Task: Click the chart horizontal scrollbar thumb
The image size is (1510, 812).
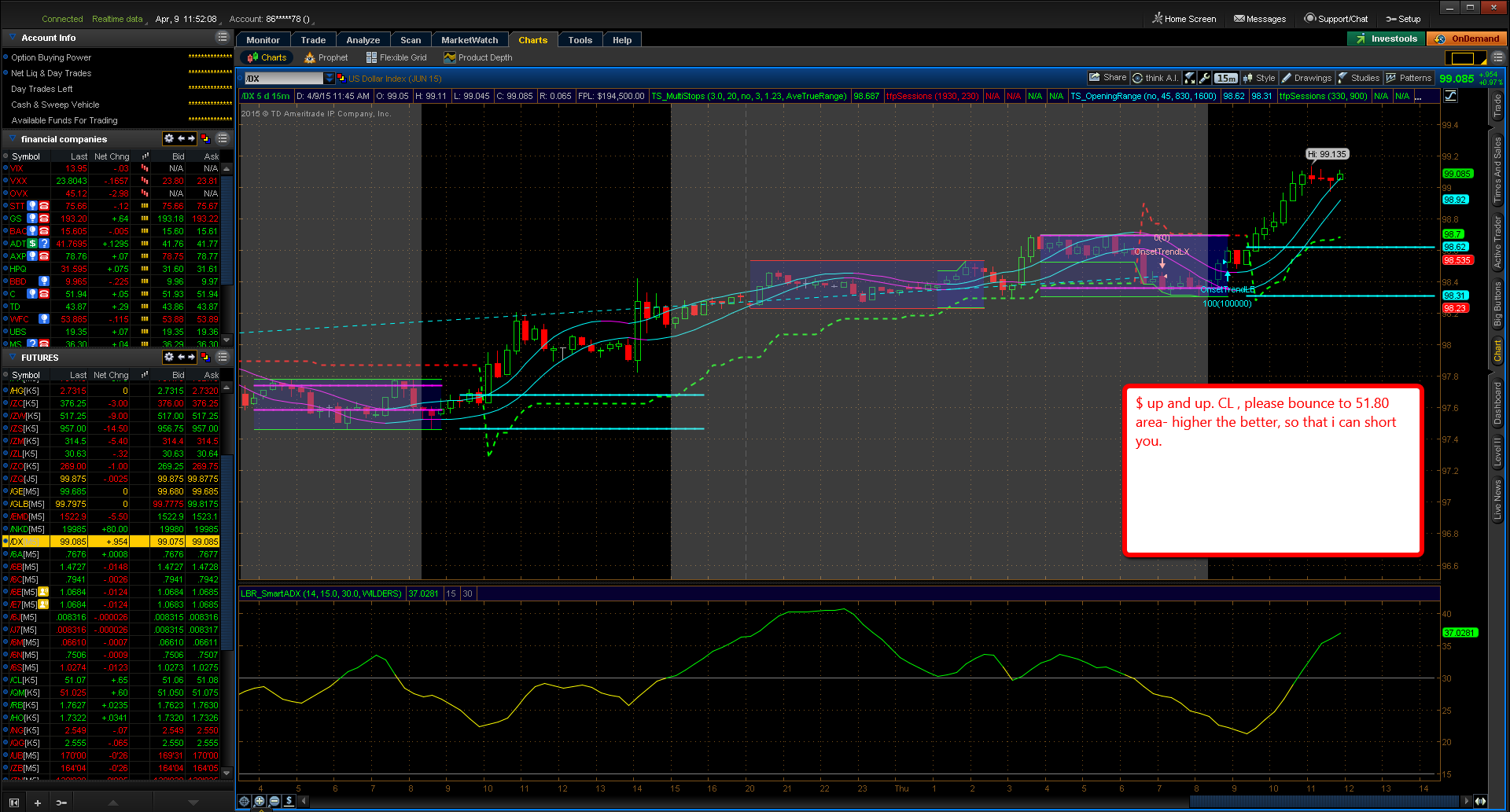Action: pyautogui.click(x=1324, y=801)
